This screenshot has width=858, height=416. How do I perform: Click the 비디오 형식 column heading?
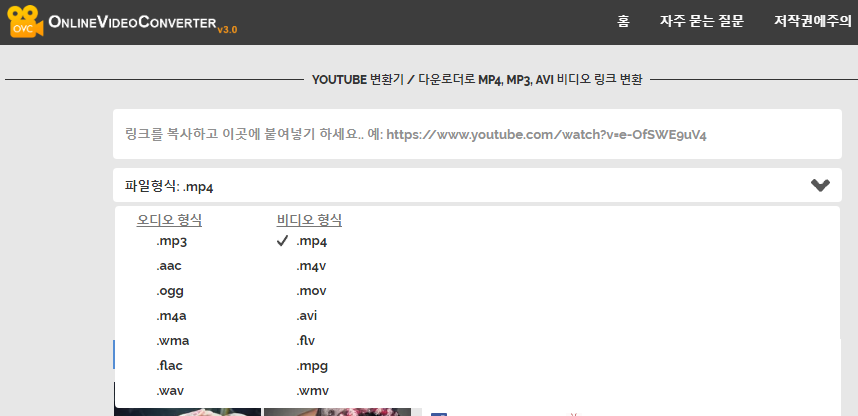tap(309, 221)
